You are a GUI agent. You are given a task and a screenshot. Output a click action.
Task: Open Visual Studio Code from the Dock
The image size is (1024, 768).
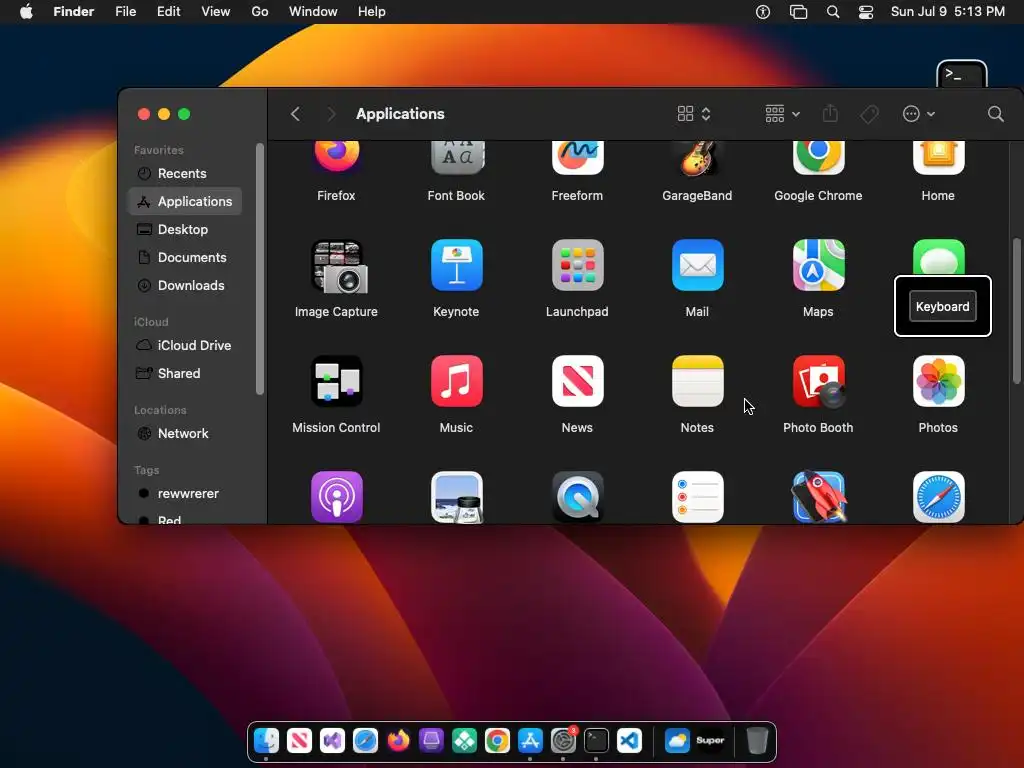point(629,741)
